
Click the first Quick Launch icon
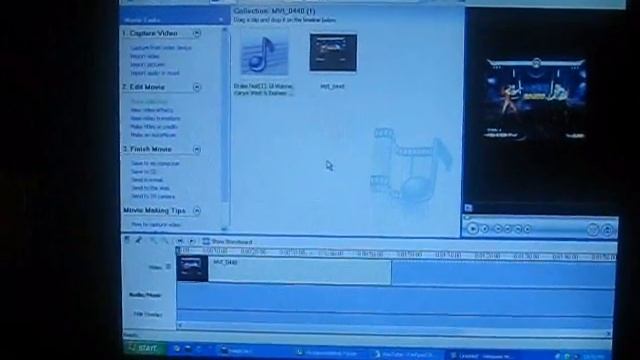click(x=177, y=349)
